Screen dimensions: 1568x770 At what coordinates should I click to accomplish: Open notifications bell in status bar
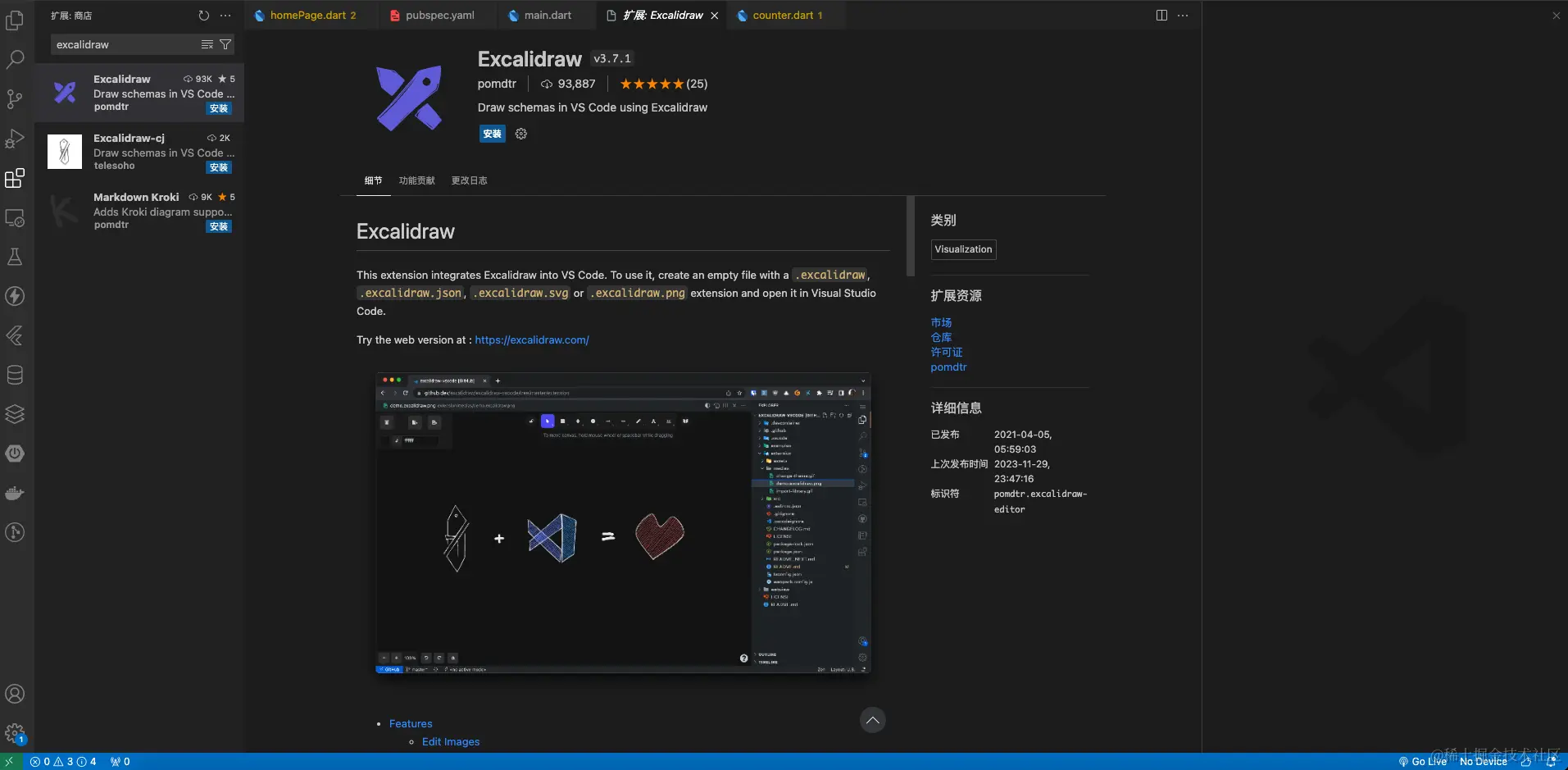1552,762
